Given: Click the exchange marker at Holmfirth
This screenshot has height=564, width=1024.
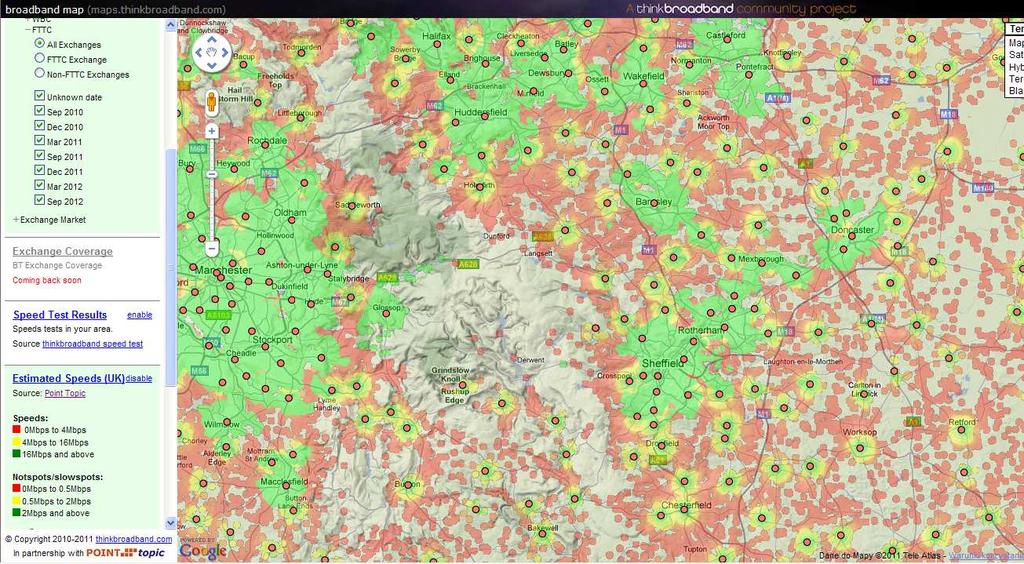Looking at the screenshot, I should pos(481,187).
